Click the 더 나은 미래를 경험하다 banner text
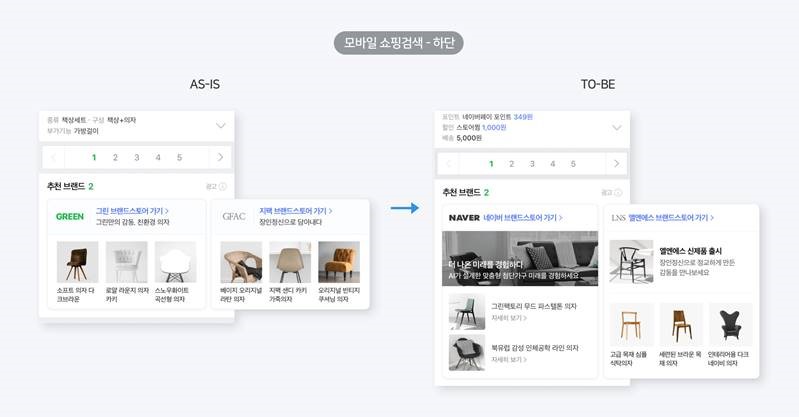Screen dimensions: 799x417 tap(486, 265)
